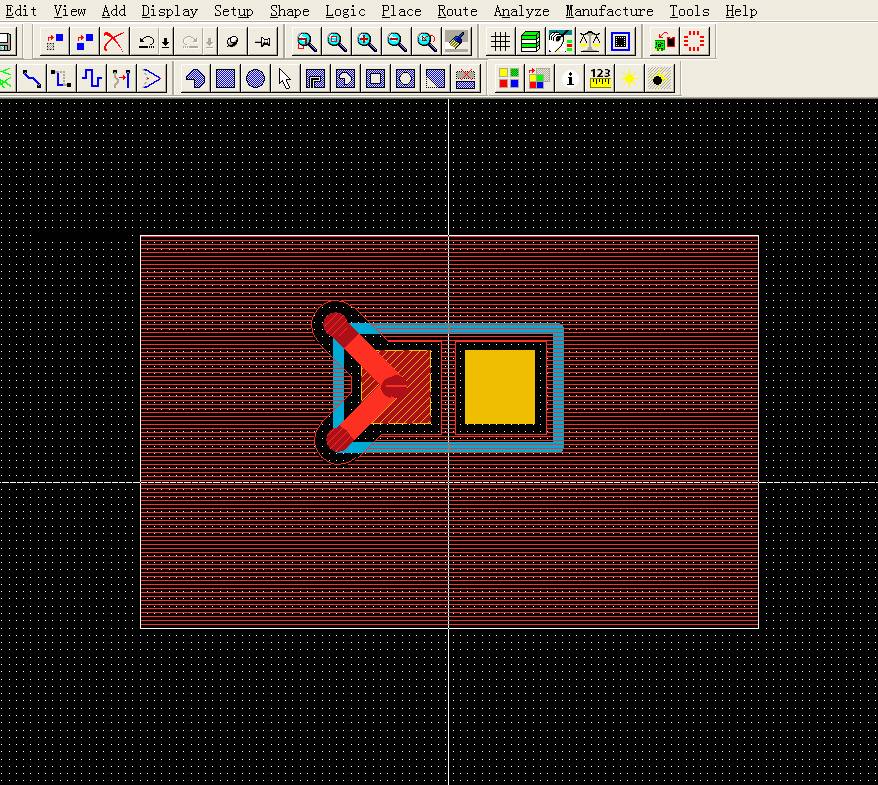Select the circular void shape tool
Image resolution: width=878 pixels, height=785 pixels.
406,78
